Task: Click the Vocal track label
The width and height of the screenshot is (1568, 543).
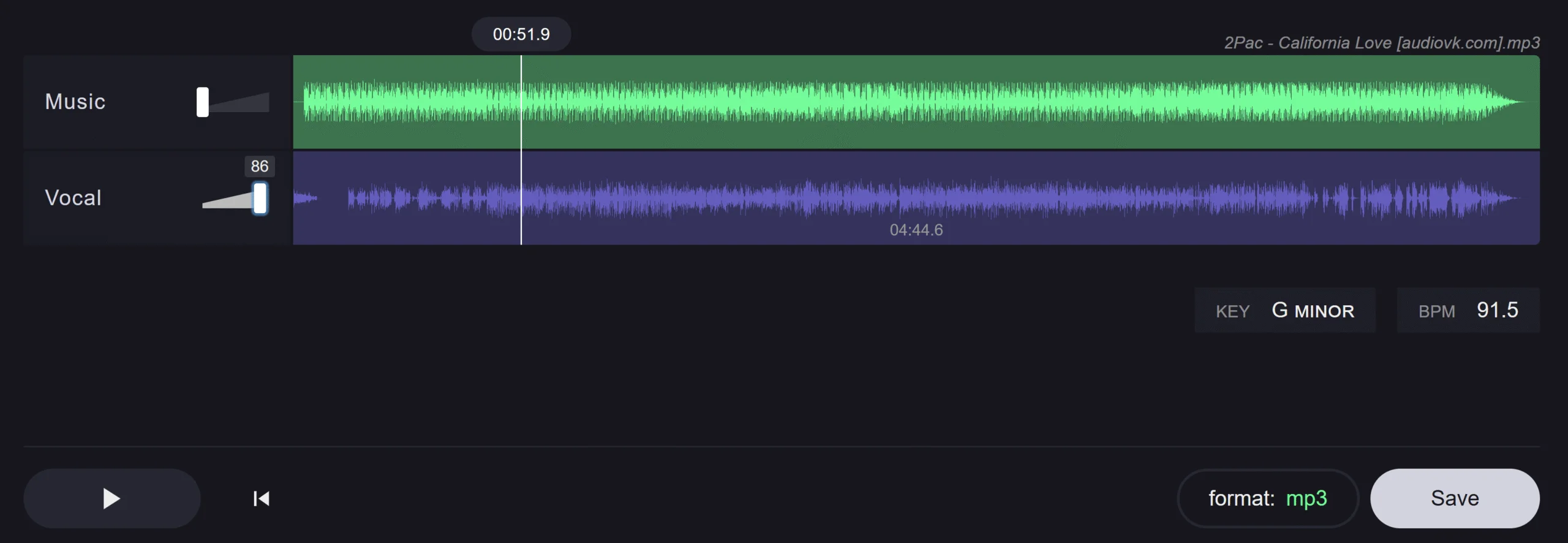Action: click(x=73, y=198)
